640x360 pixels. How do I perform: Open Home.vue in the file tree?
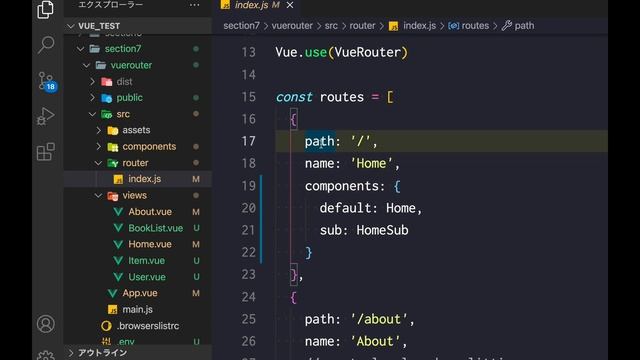(x=138, y=244)
